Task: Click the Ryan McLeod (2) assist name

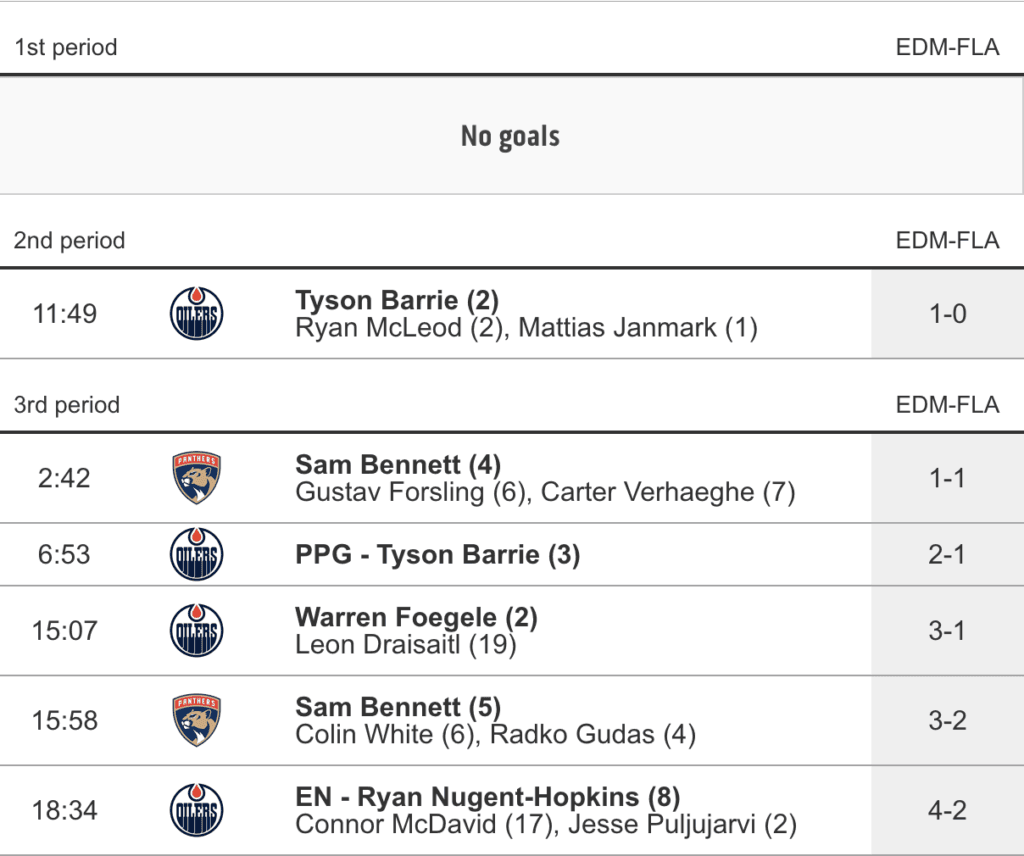Action: tap(399, 328)
